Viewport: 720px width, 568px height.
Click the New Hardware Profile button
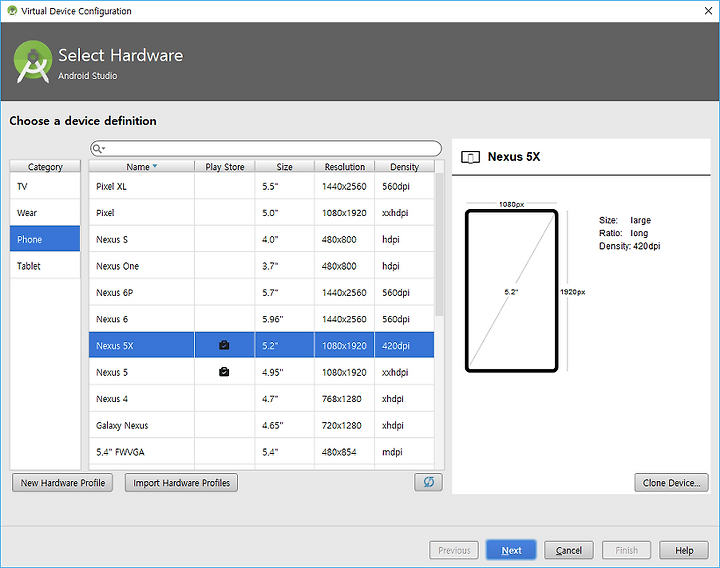pyautogui.click(x=62, y=483)
